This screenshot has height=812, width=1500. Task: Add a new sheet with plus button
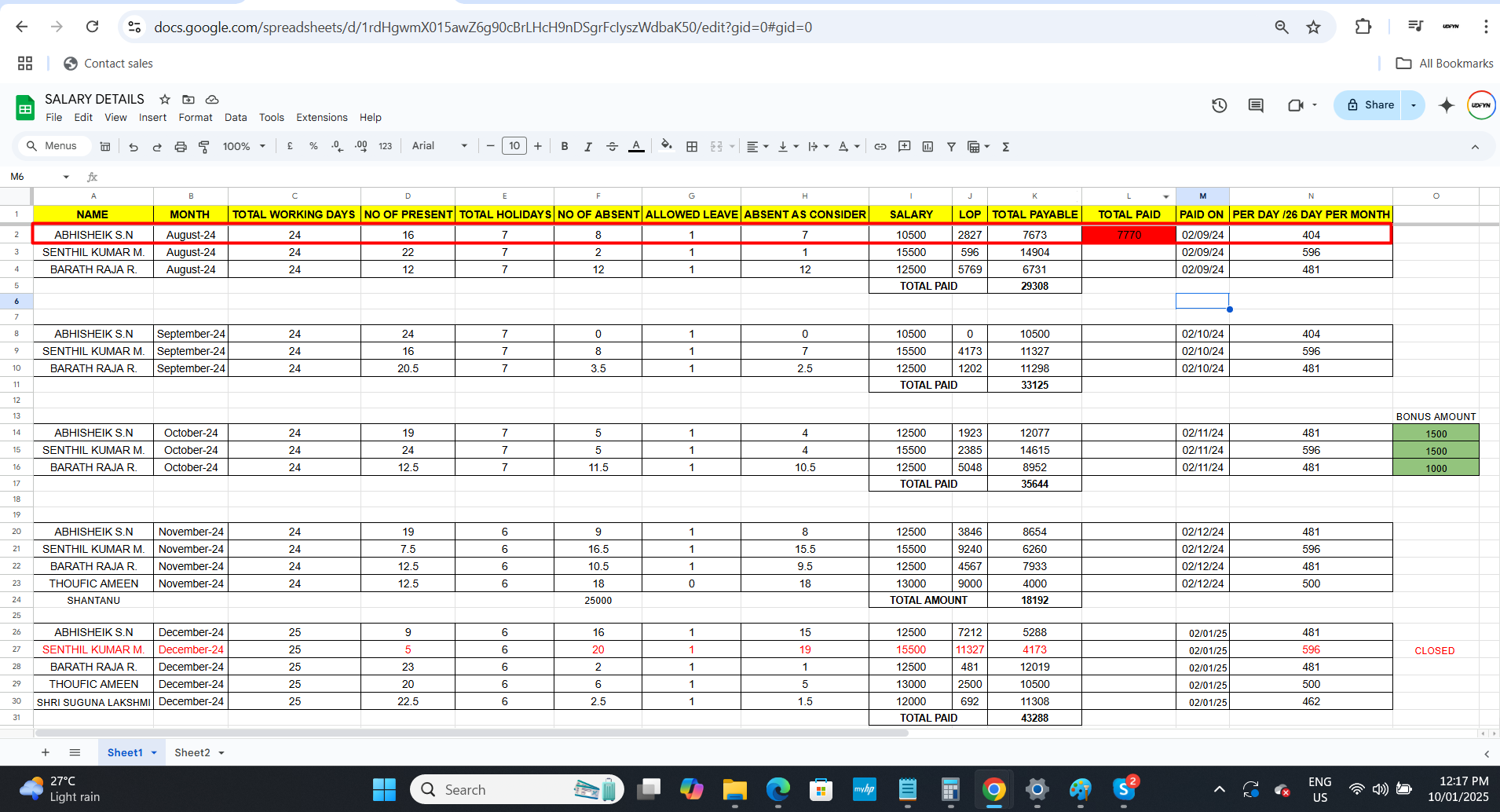[x=46, y=752]
